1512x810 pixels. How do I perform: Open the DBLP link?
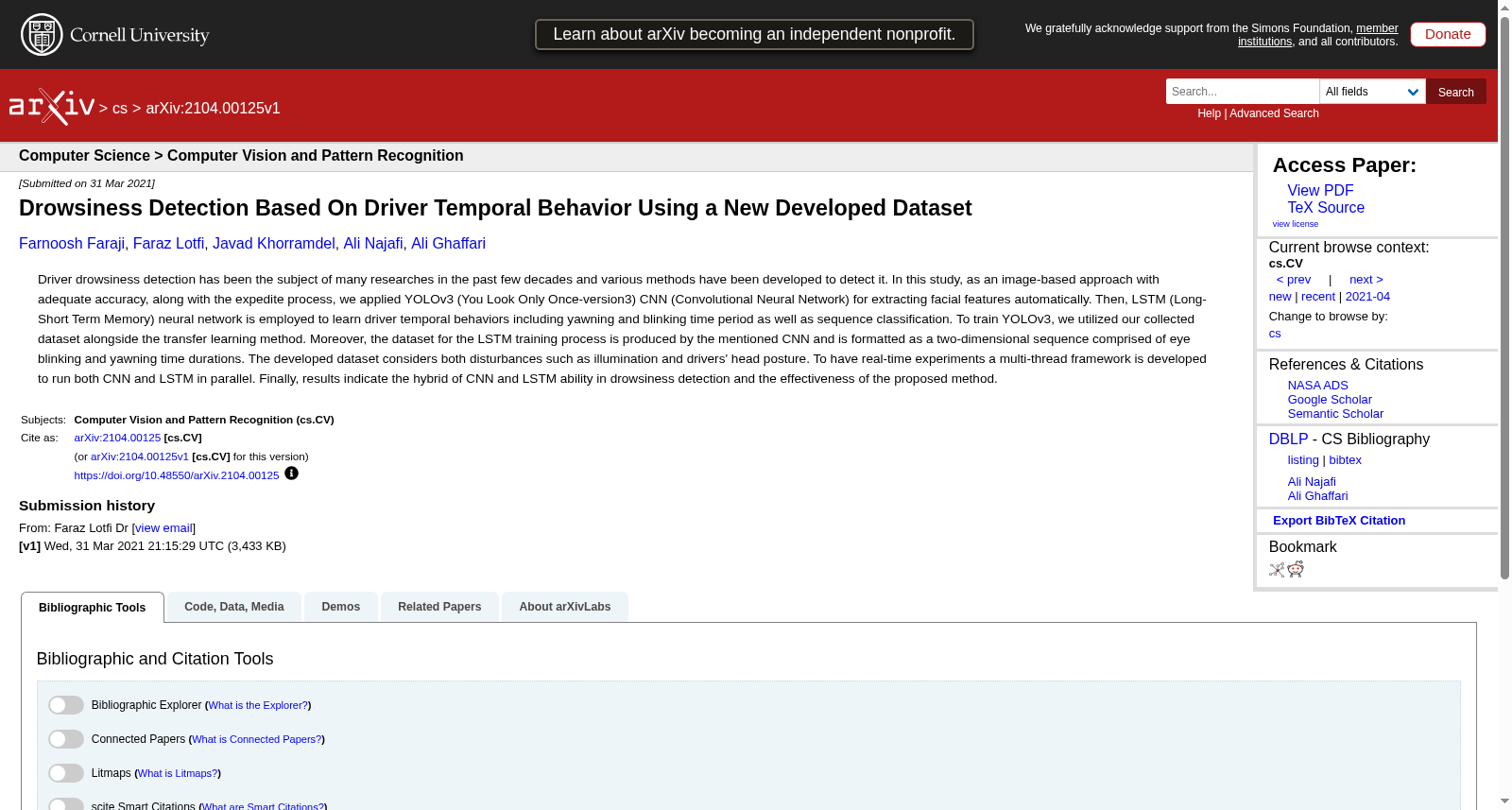point(1288,439)
